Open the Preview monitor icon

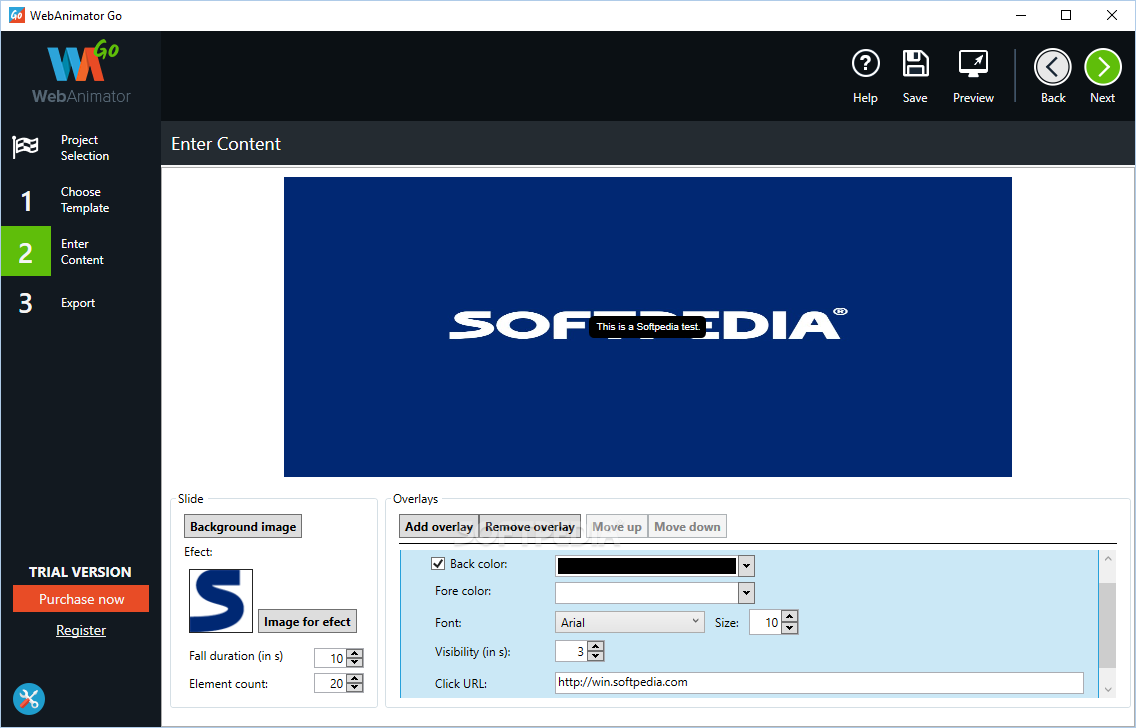973,64
